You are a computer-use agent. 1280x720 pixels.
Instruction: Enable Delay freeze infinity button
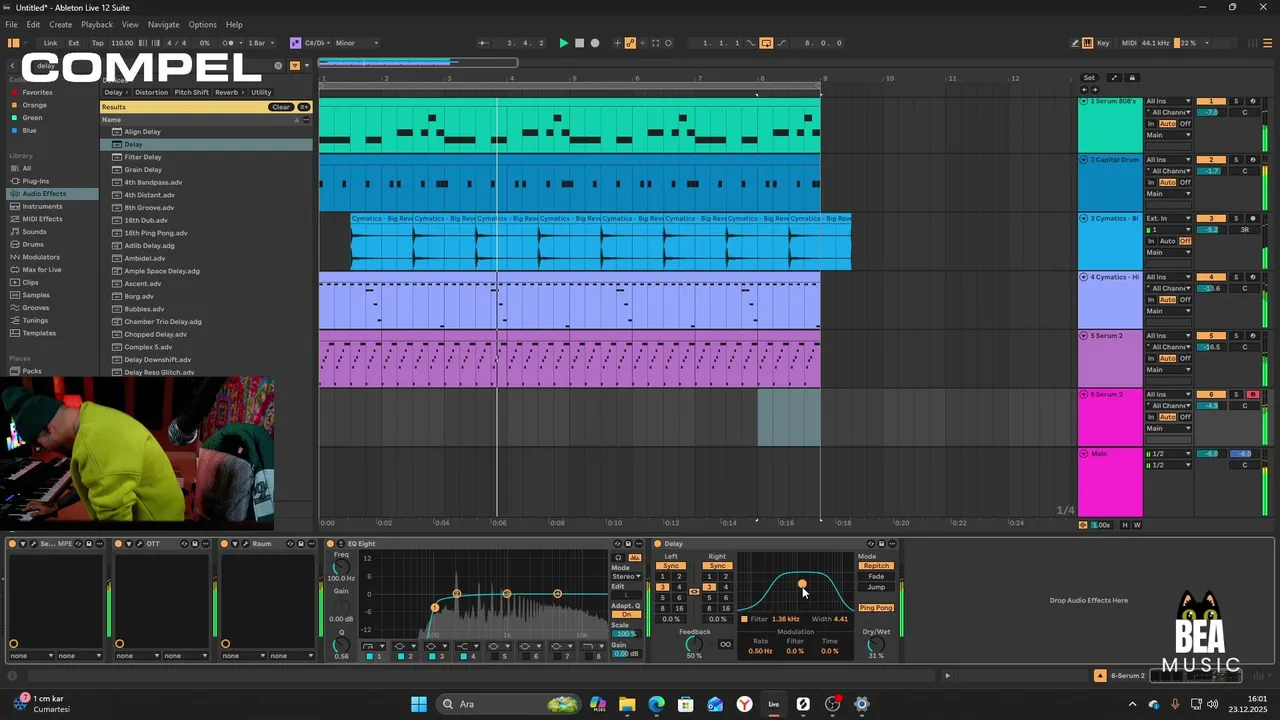pyautogui.click(x=725, y=644)
